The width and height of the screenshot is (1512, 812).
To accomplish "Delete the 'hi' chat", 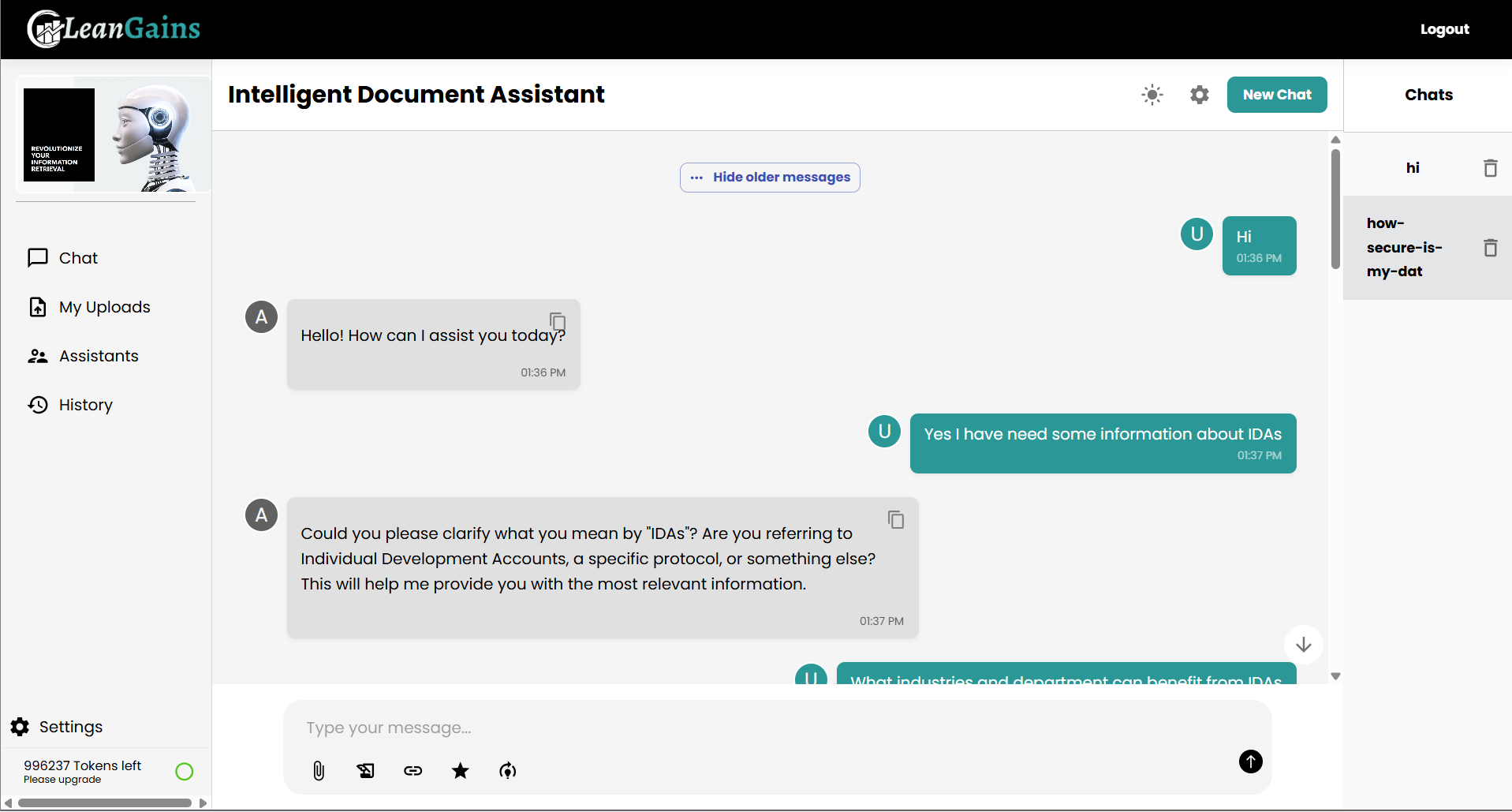I will point(1490,167).
